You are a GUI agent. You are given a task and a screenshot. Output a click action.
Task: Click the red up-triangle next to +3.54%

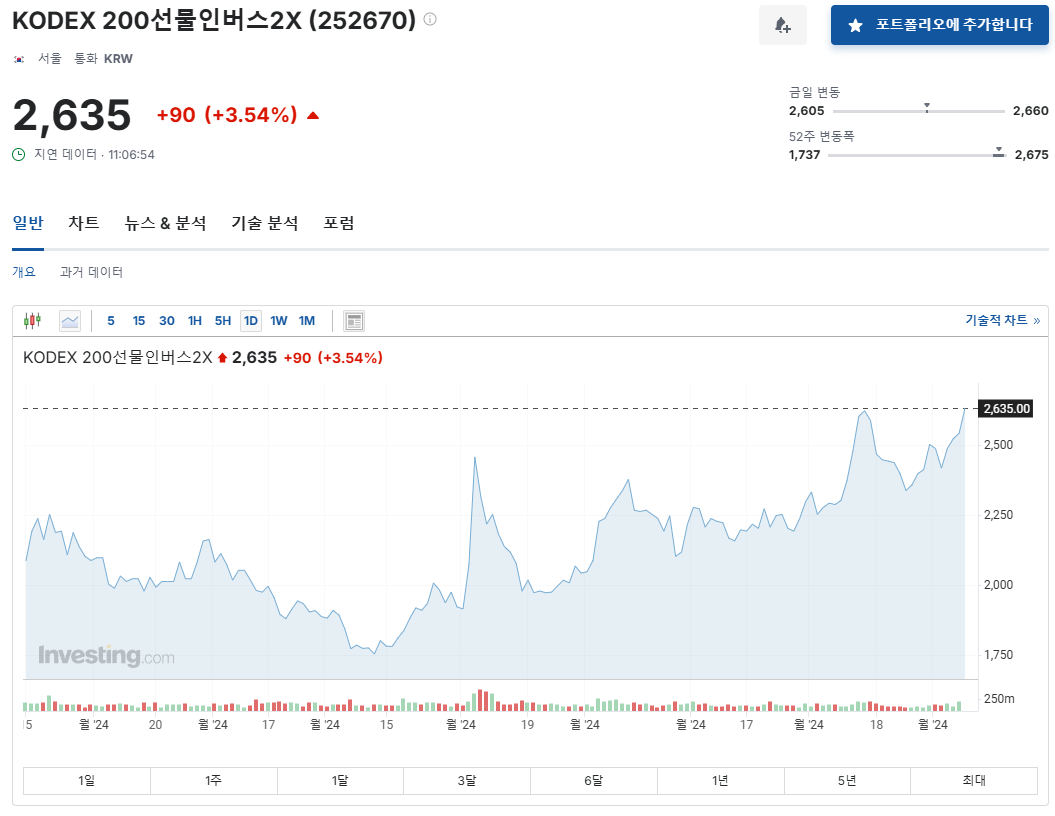pyautogui.click(x=312, y=116)
